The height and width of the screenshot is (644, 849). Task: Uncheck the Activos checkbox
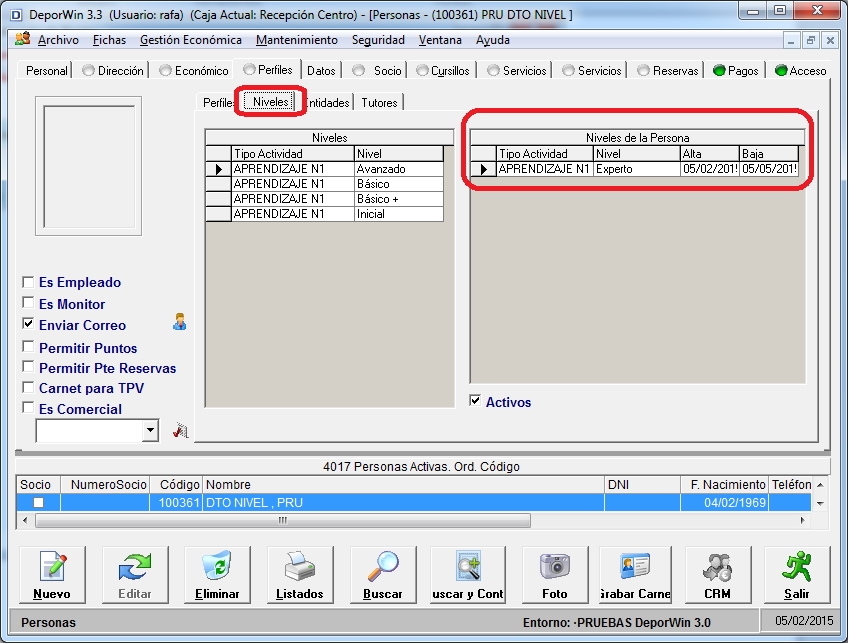pos(475,401)
